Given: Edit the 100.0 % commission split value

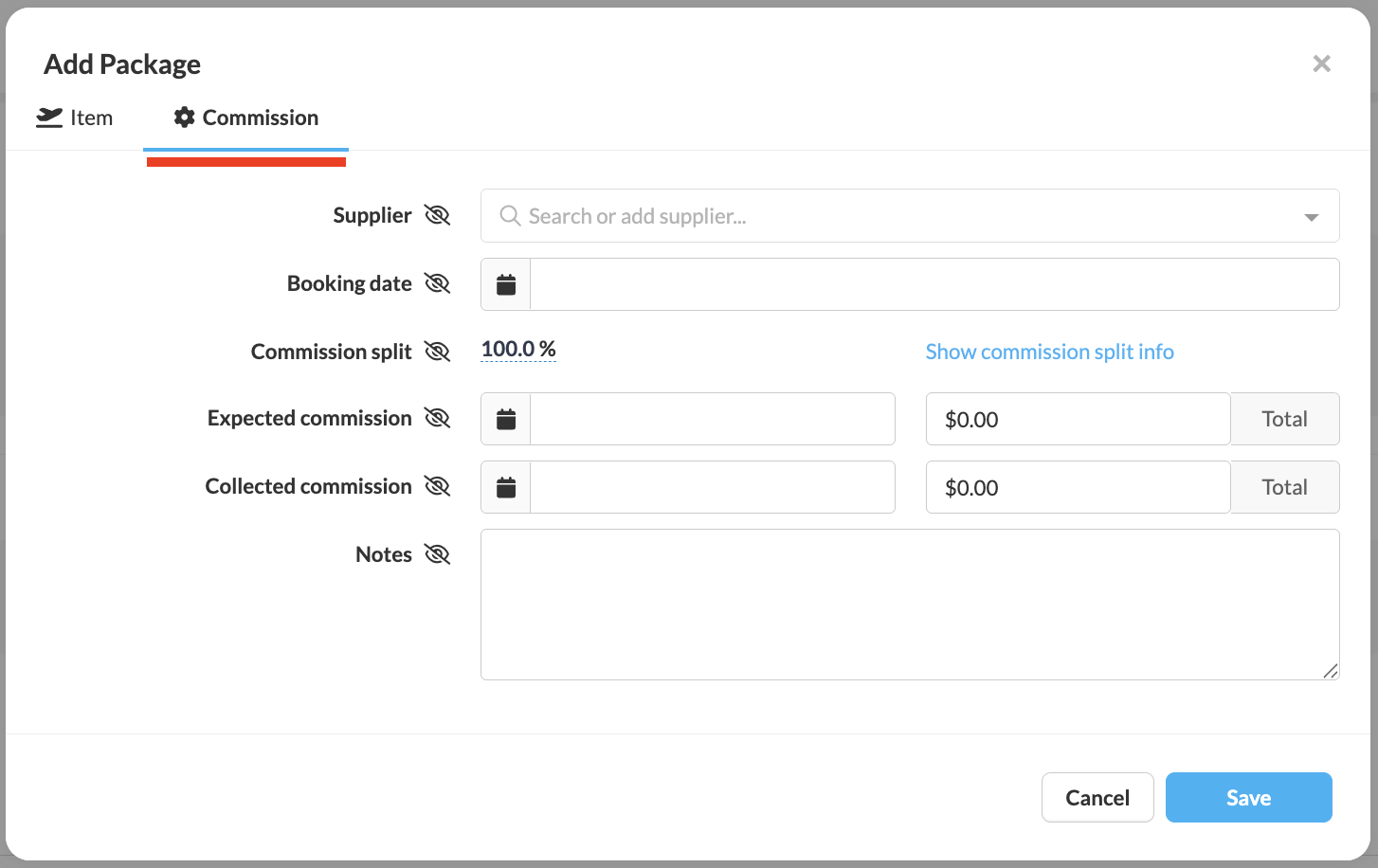Looking at the screenshot, I should [x=518, y=349].
